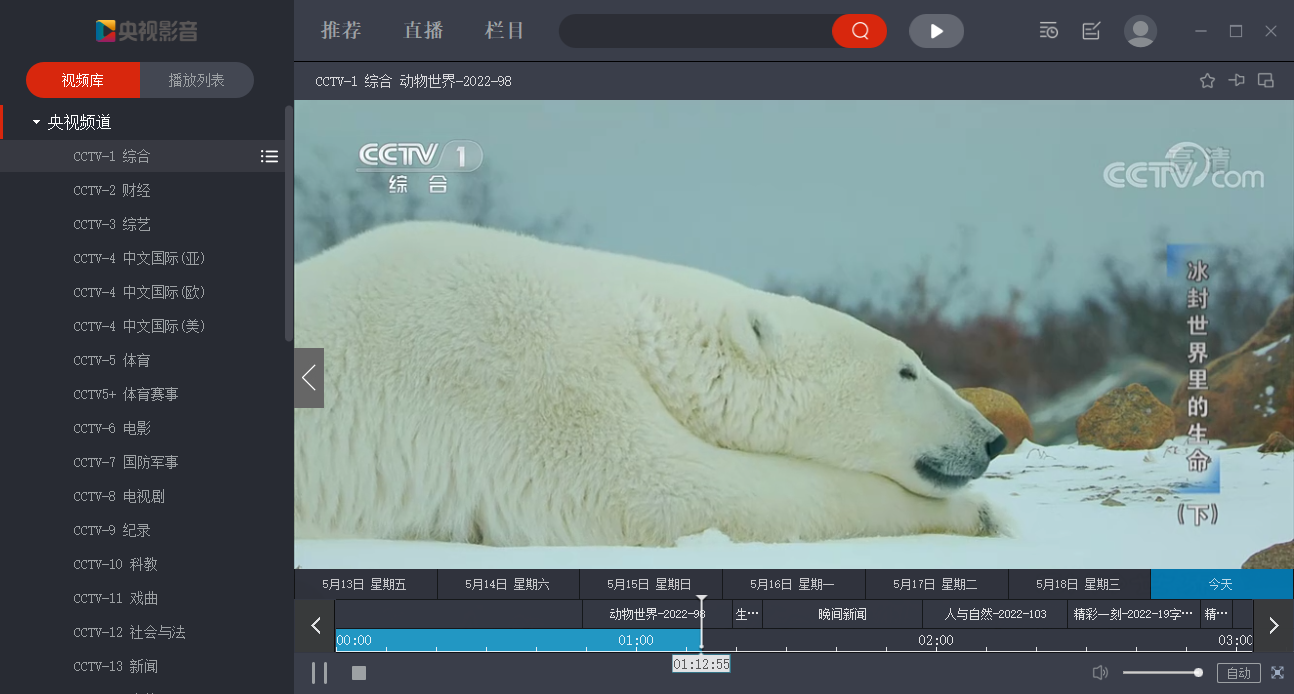Viewport: 1294px width, 694px height.
Task: Click the video display area
Action: (794, 334)
